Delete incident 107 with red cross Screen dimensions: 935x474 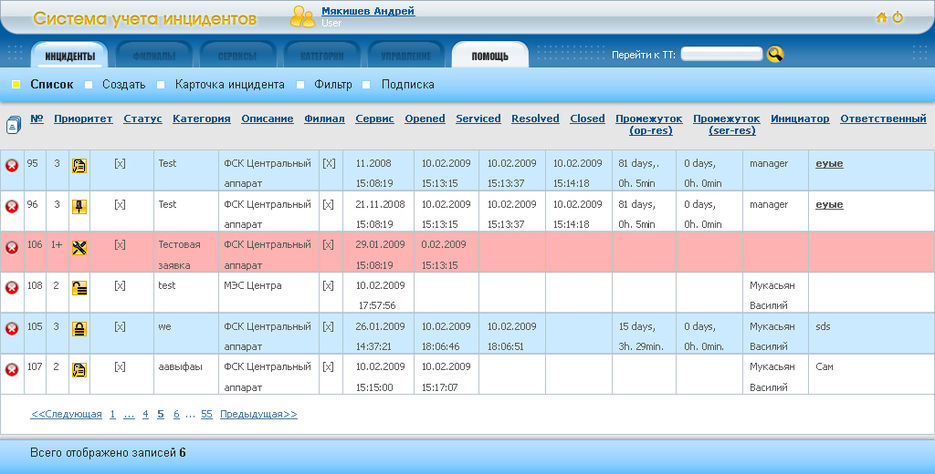11,370
